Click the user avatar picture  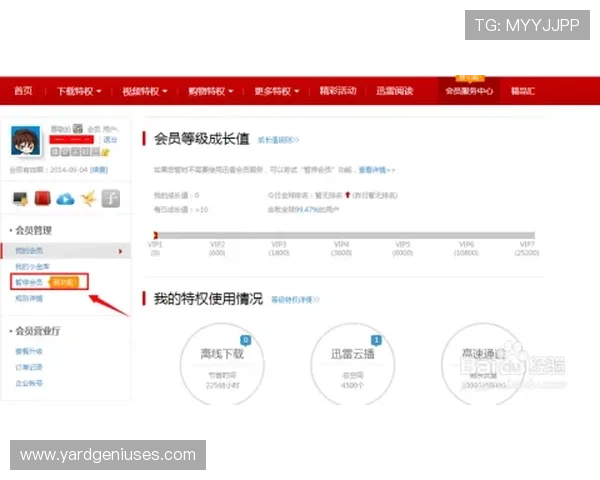pyautogui.click(x=26, y=141)
